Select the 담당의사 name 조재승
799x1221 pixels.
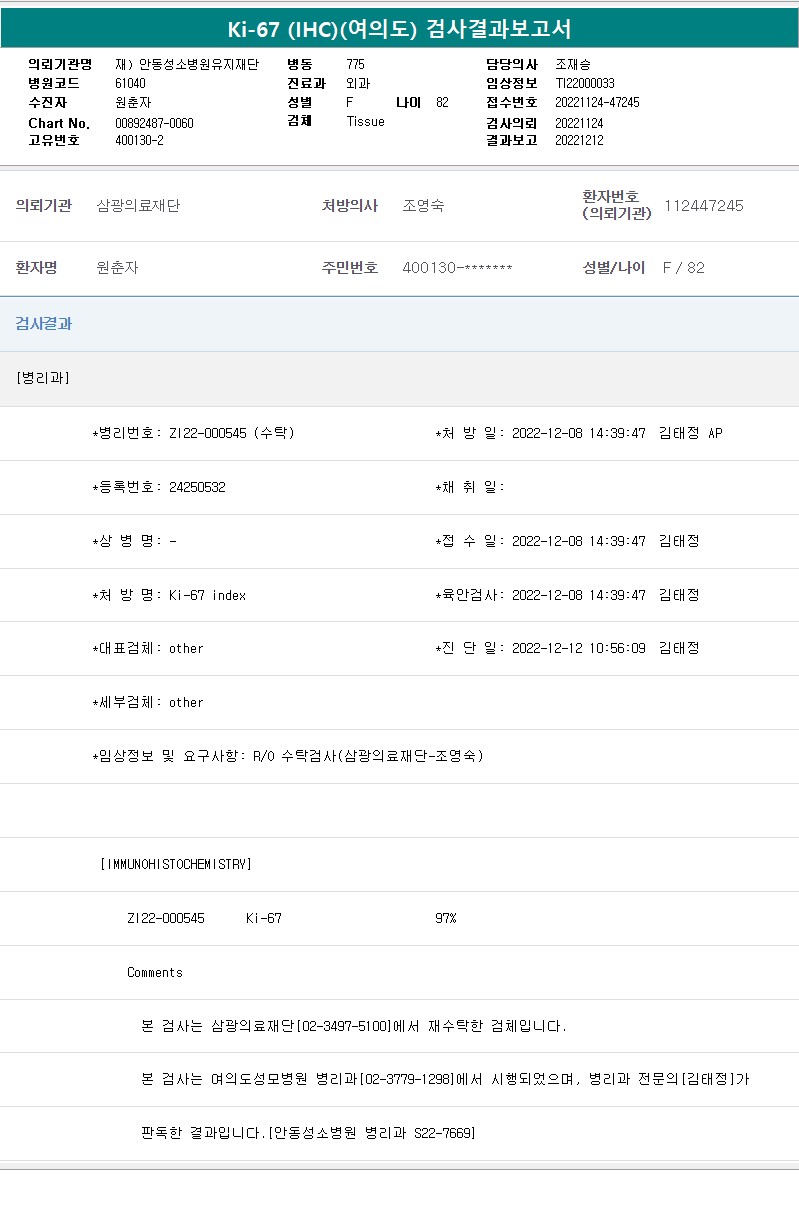573,64
